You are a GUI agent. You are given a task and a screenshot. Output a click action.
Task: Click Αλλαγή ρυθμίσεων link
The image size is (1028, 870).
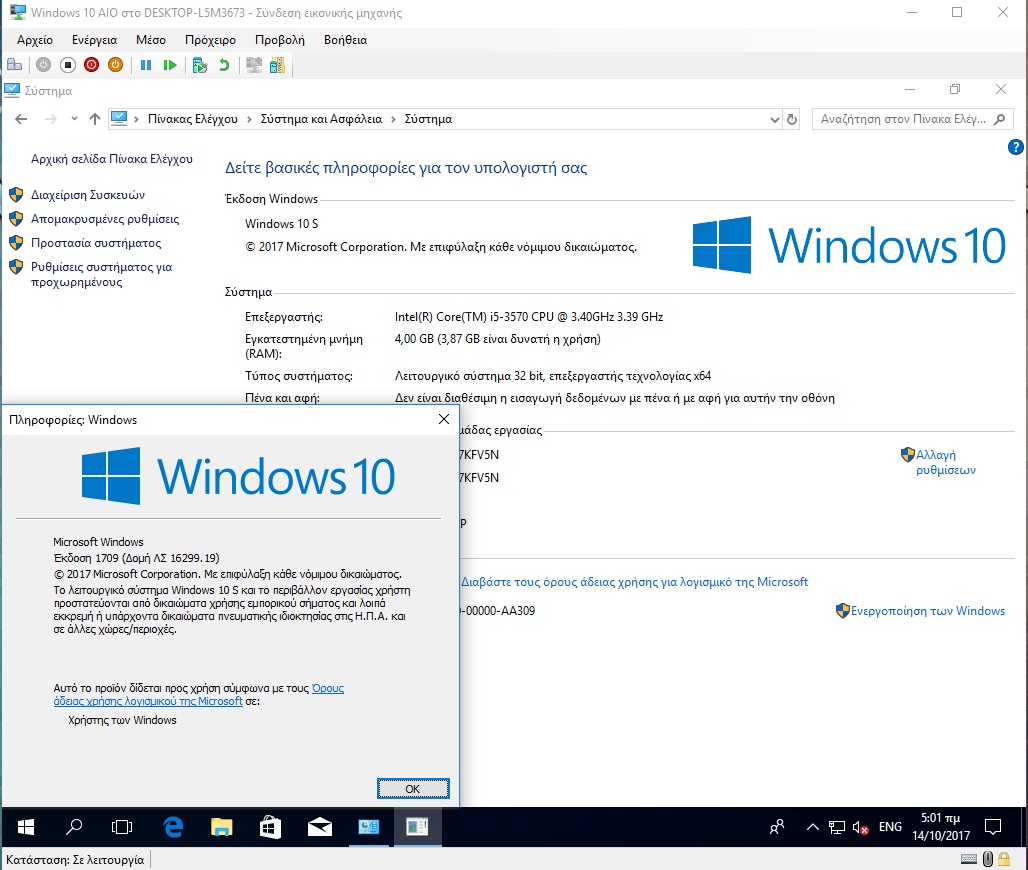pos(945,462)
